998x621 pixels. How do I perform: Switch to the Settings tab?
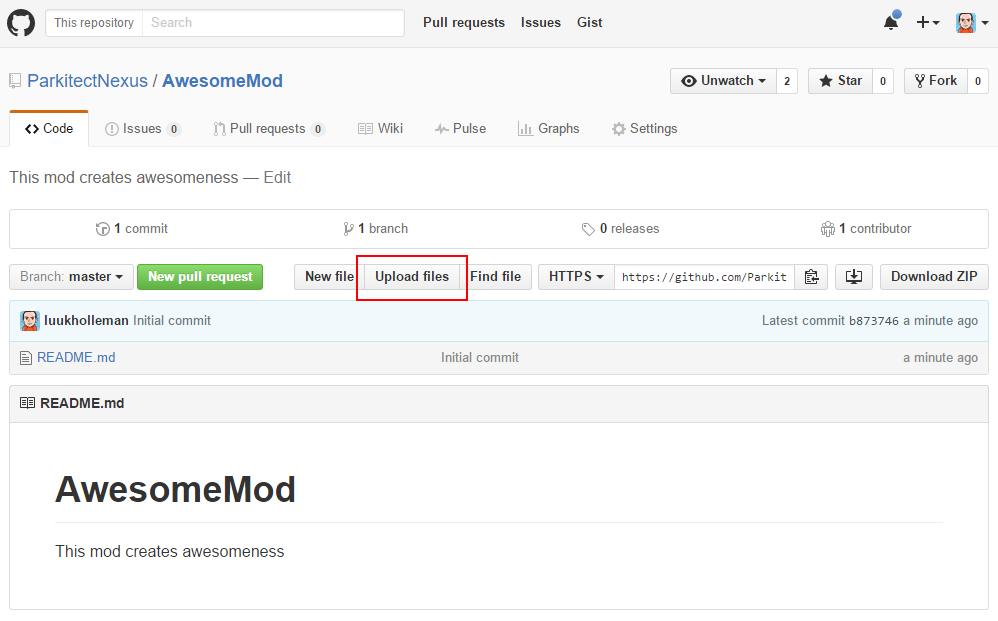point(645,129)
